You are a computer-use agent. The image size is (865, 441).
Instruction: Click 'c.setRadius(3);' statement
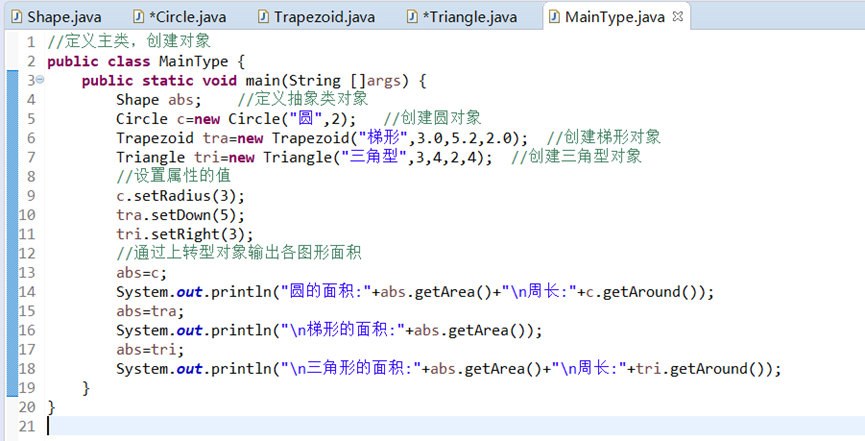coord(180,196)
